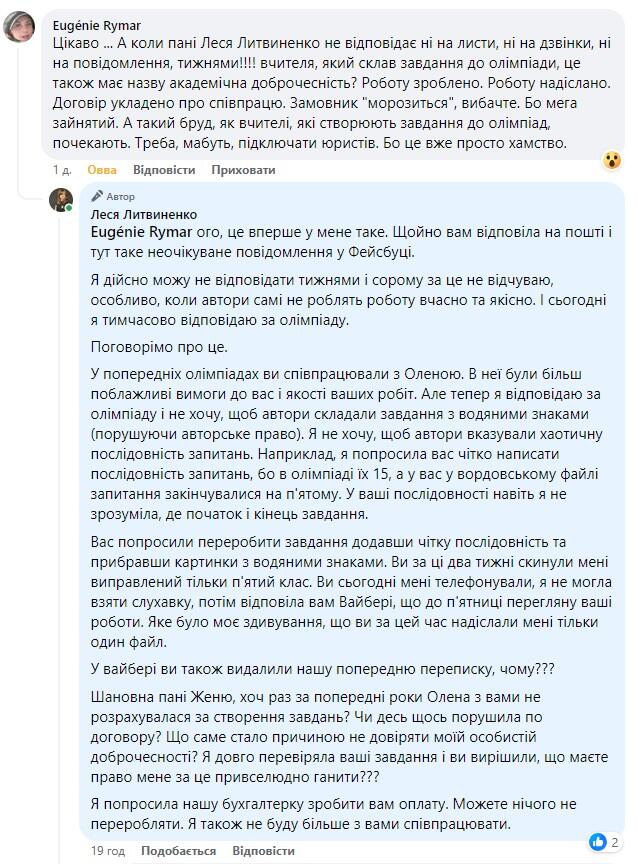The width and height of the screenshot is (637, 864).
Task: Click Відповісти under the author's reply
Action: tap(263, 851)
